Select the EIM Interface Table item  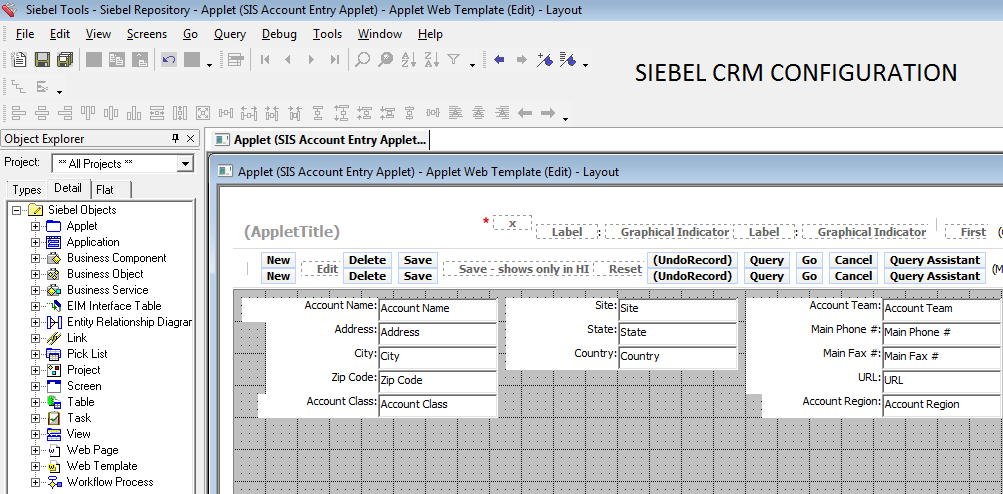tap(114, 306)
